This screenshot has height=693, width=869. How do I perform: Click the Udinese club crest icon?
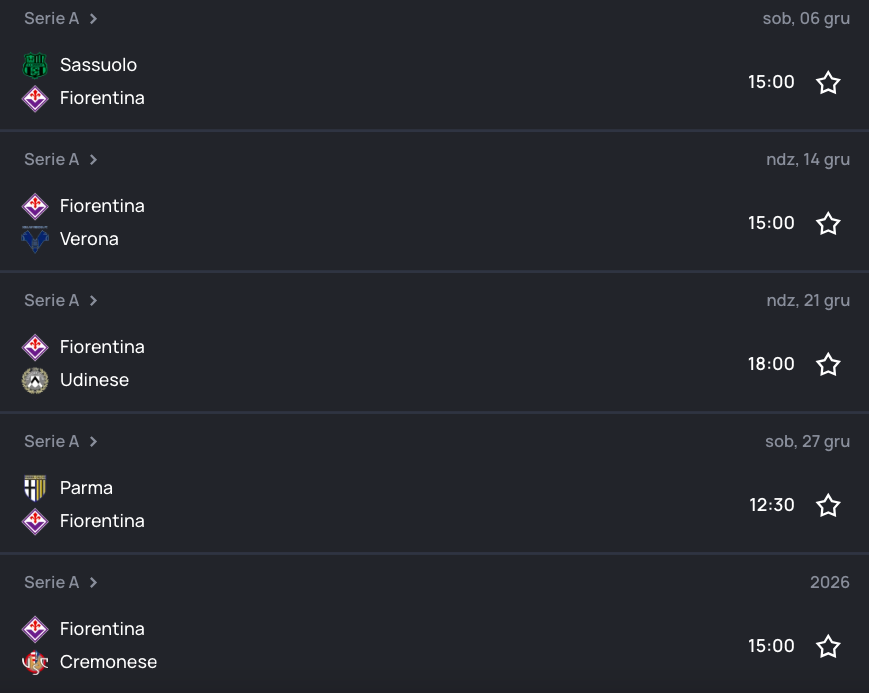pyautogui.click(x=35, y=380)
